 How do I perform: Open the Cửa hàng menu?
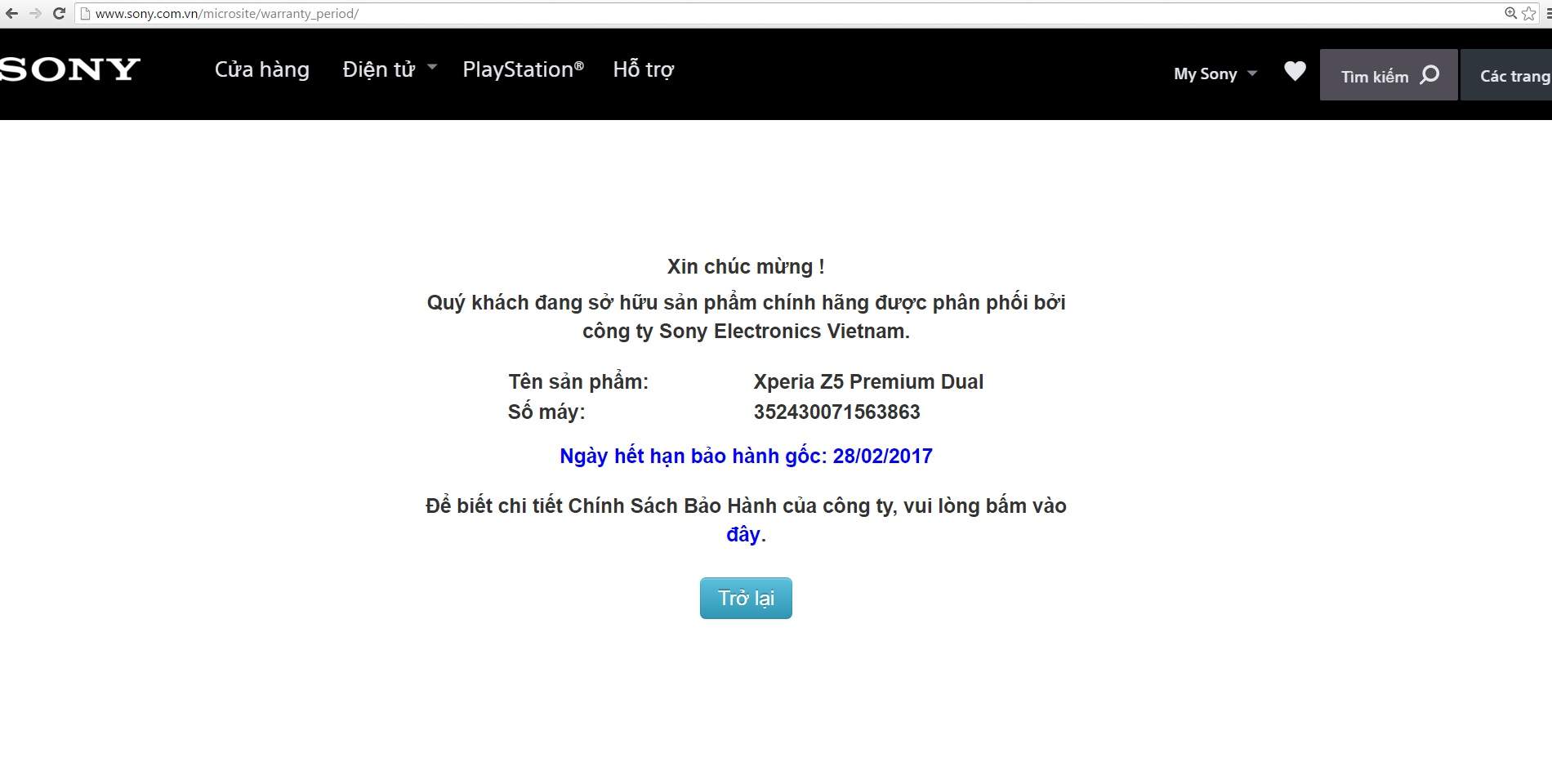(262, 69)
